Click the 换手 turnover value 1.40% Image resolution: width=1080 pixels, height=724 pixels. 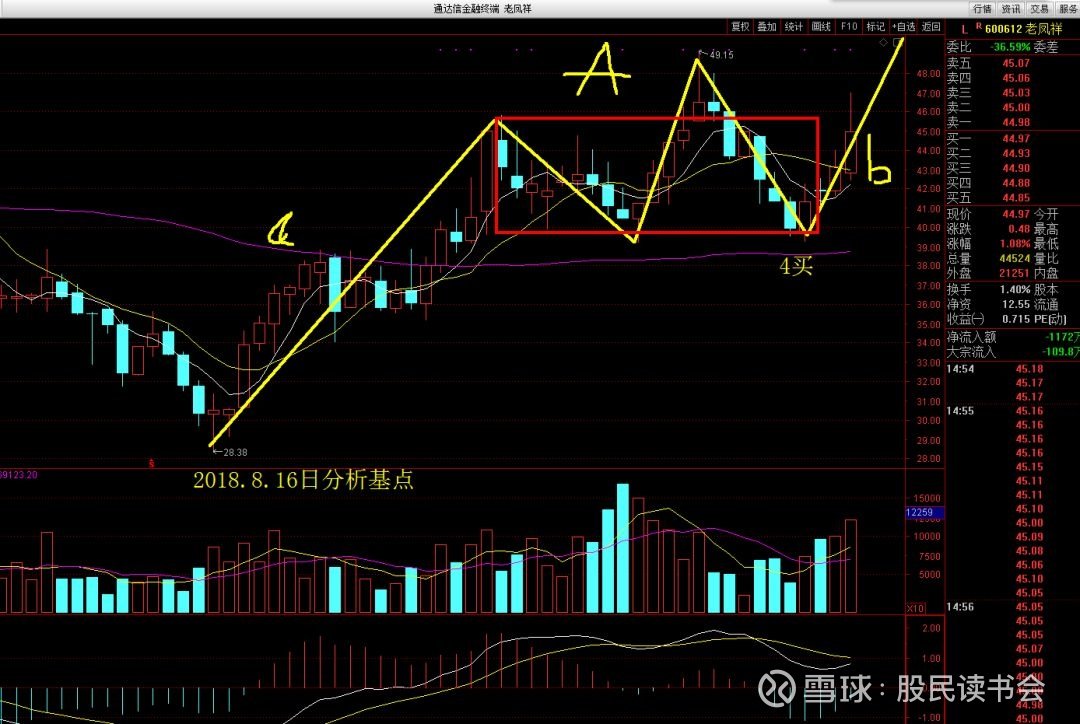coord(1015,289)
